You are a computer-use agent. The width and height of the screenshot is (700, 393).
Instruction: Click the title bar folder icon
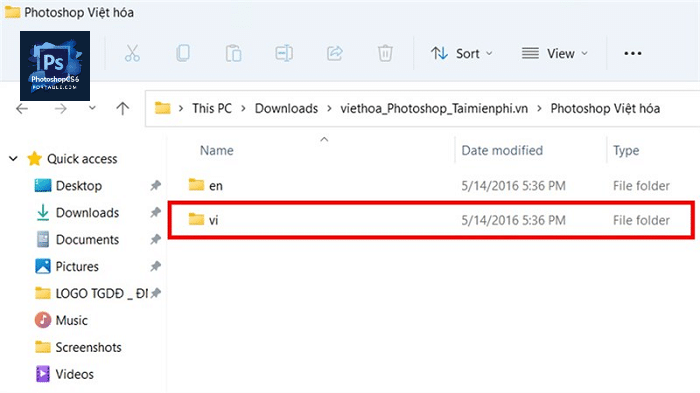pos(12,12)
